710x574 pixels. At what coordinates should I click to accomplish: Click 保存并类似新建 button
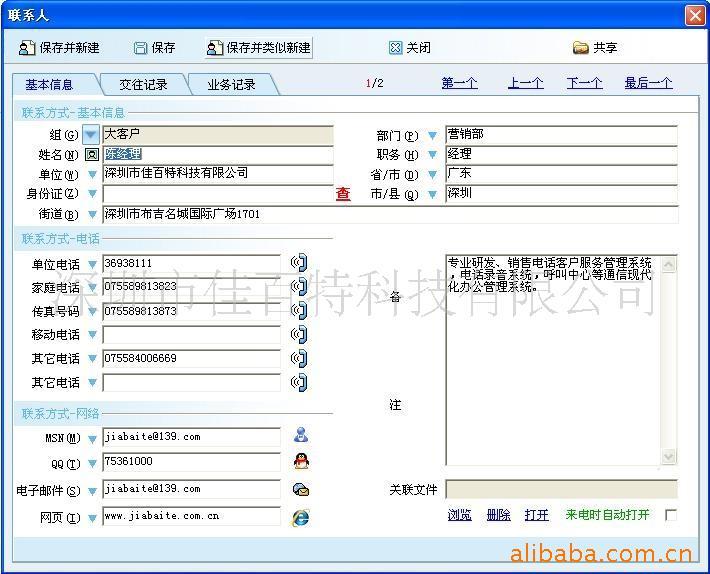click(x=259, y=48)
